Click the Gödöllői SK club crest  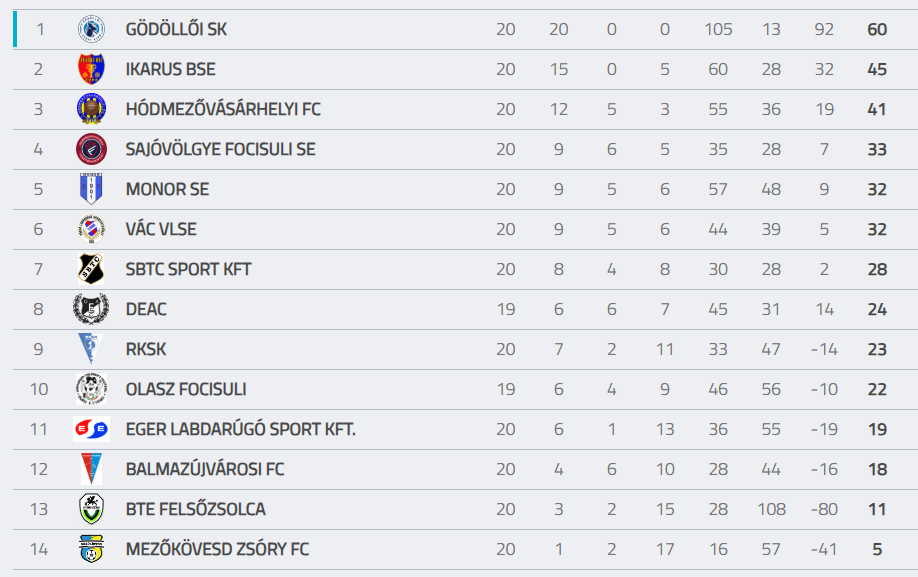pyautogui.click(x=91, y=29)
